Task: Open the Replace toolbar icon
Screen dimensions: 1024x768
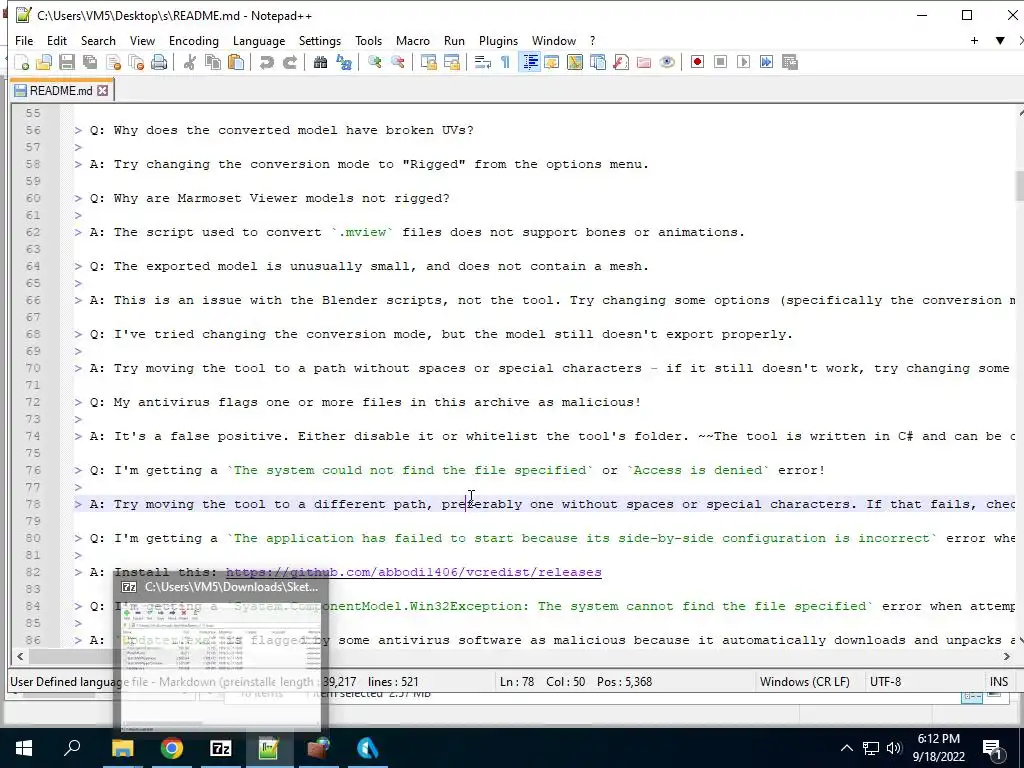Action: 344,62
